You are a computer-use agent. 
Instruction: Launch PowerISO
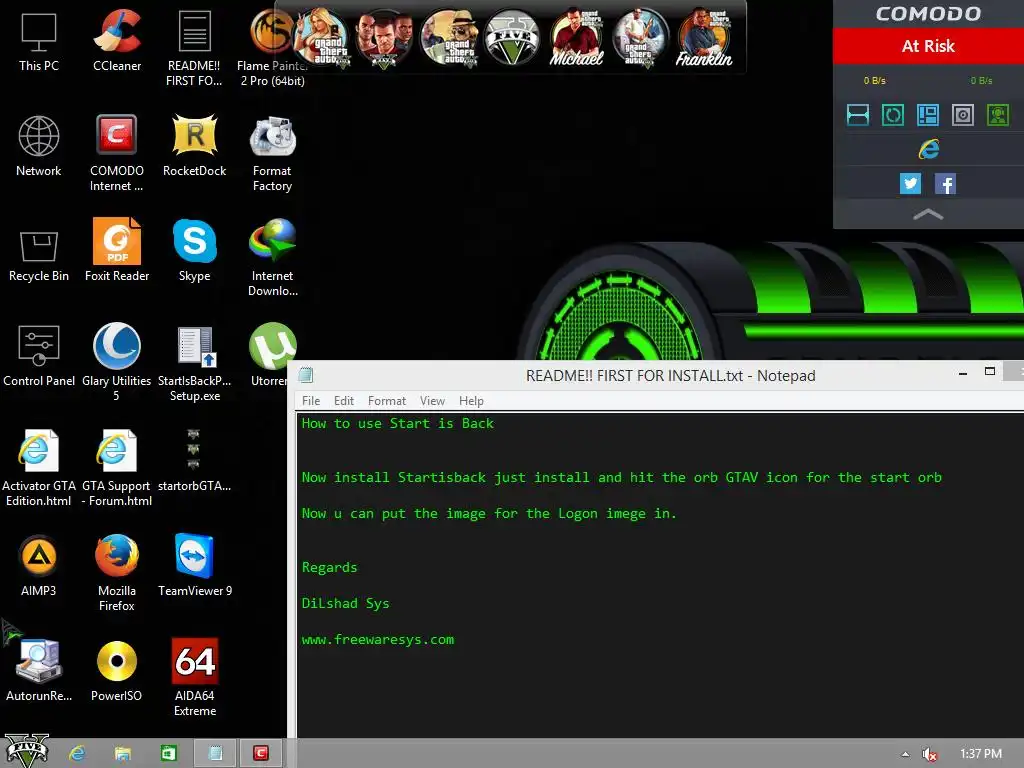[116, 669]
